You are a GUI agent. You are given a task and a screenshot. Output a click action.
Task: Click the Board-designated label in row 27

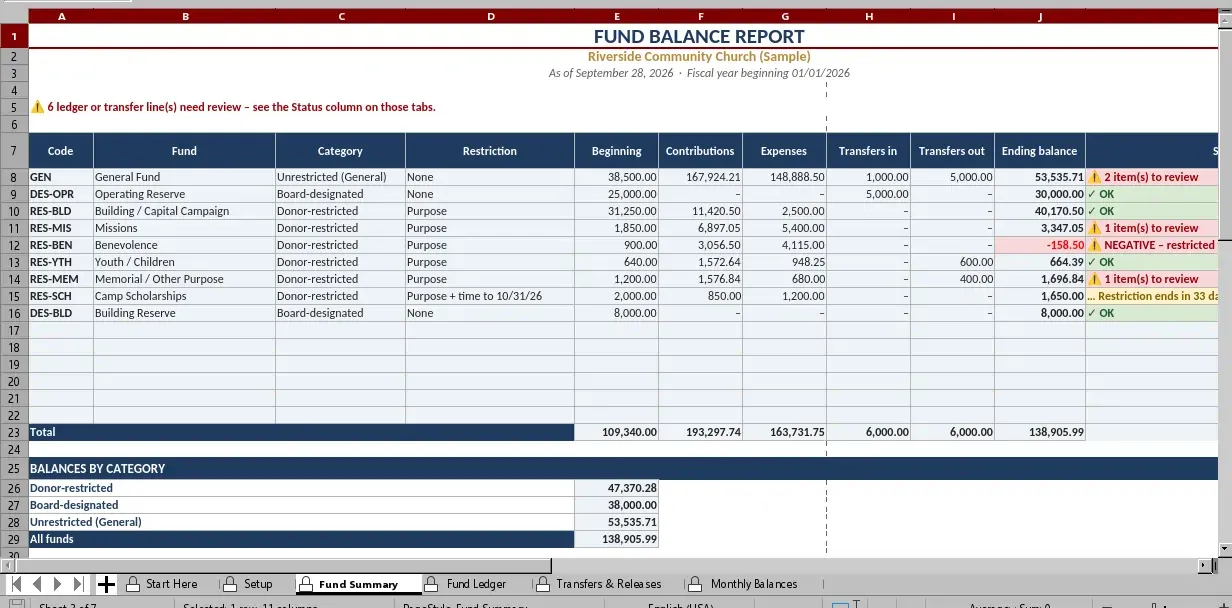(301, 505)
